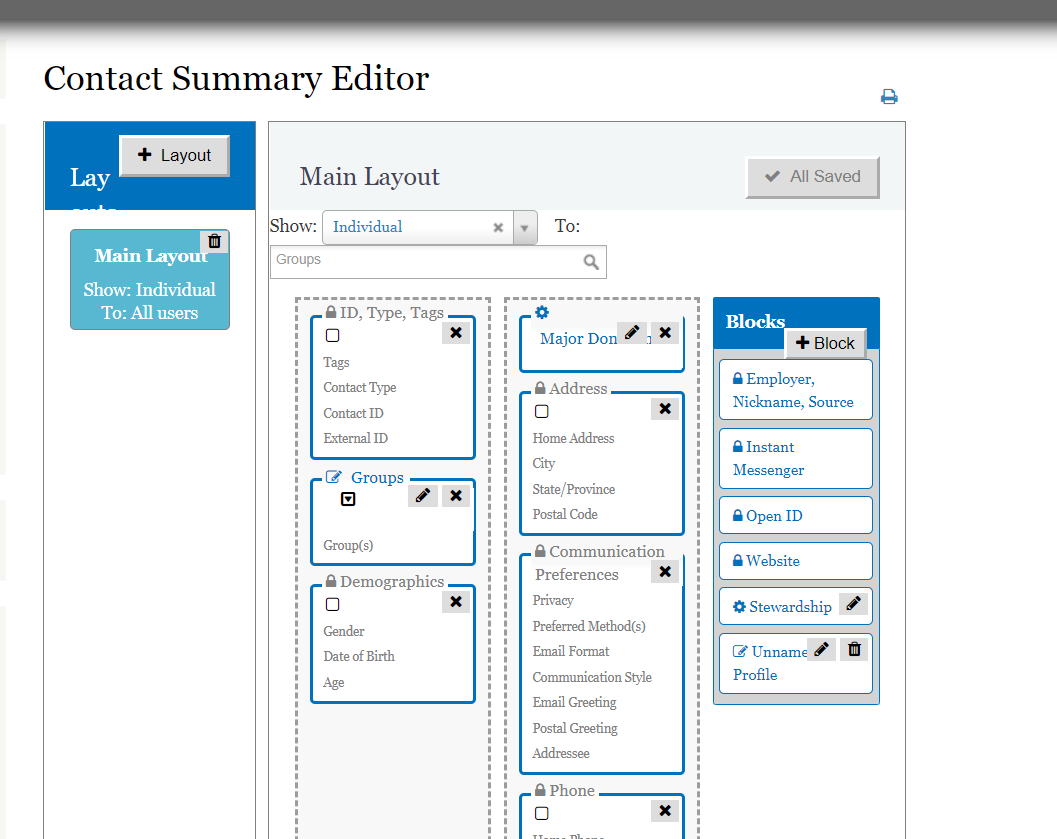Click the Main Layout title heading
This screenshot has height=839, width=1057.
pyautogui.click(x=369, y=177)
